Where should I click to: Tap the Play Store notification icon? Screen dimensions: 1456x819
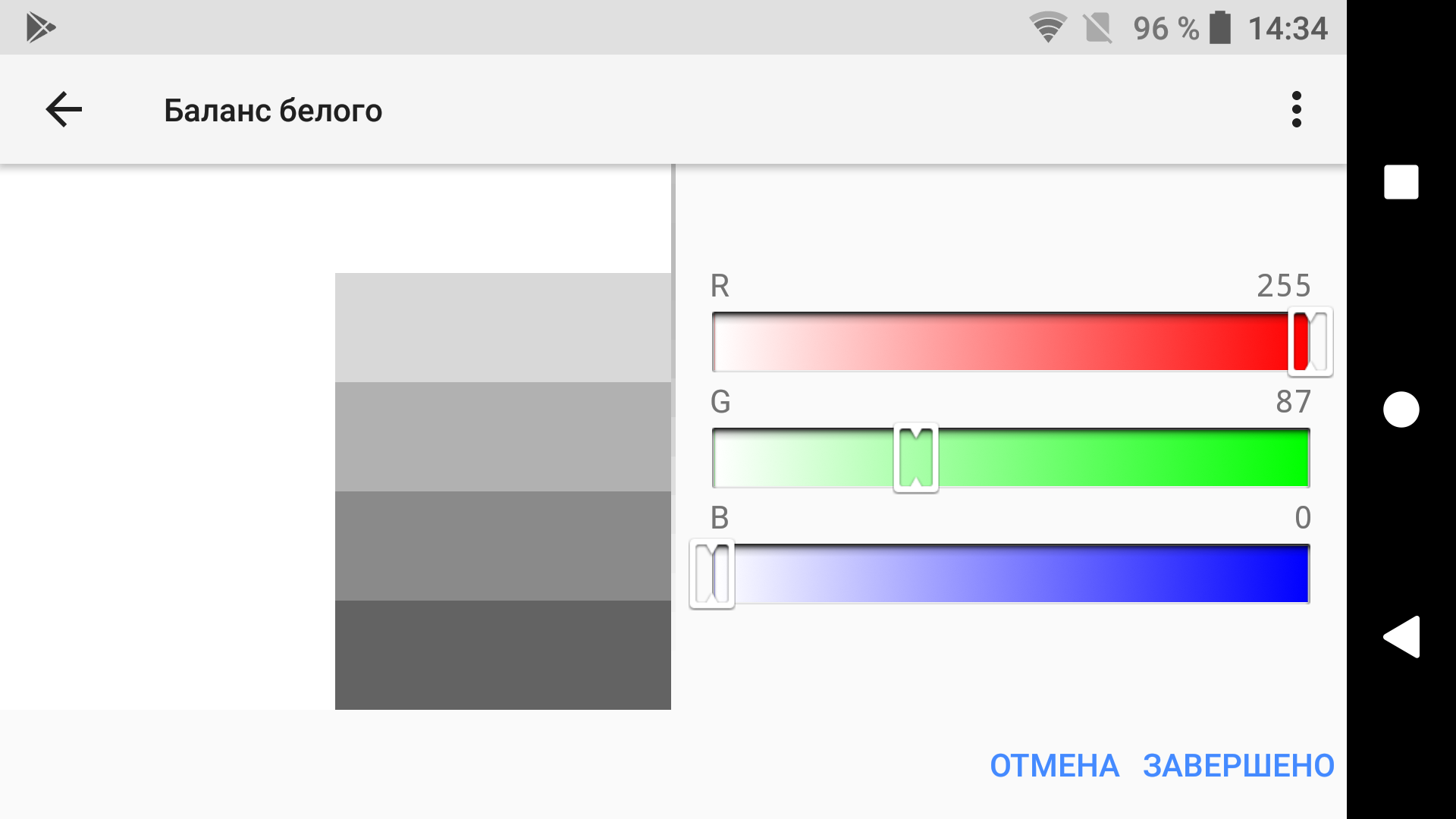click(x=40, y=28)
